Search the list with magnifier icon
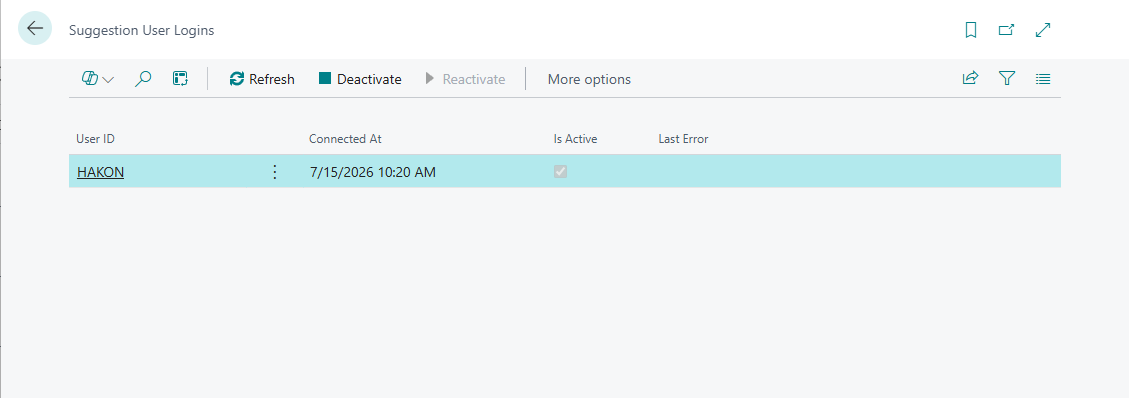 (x=143, y=79)
